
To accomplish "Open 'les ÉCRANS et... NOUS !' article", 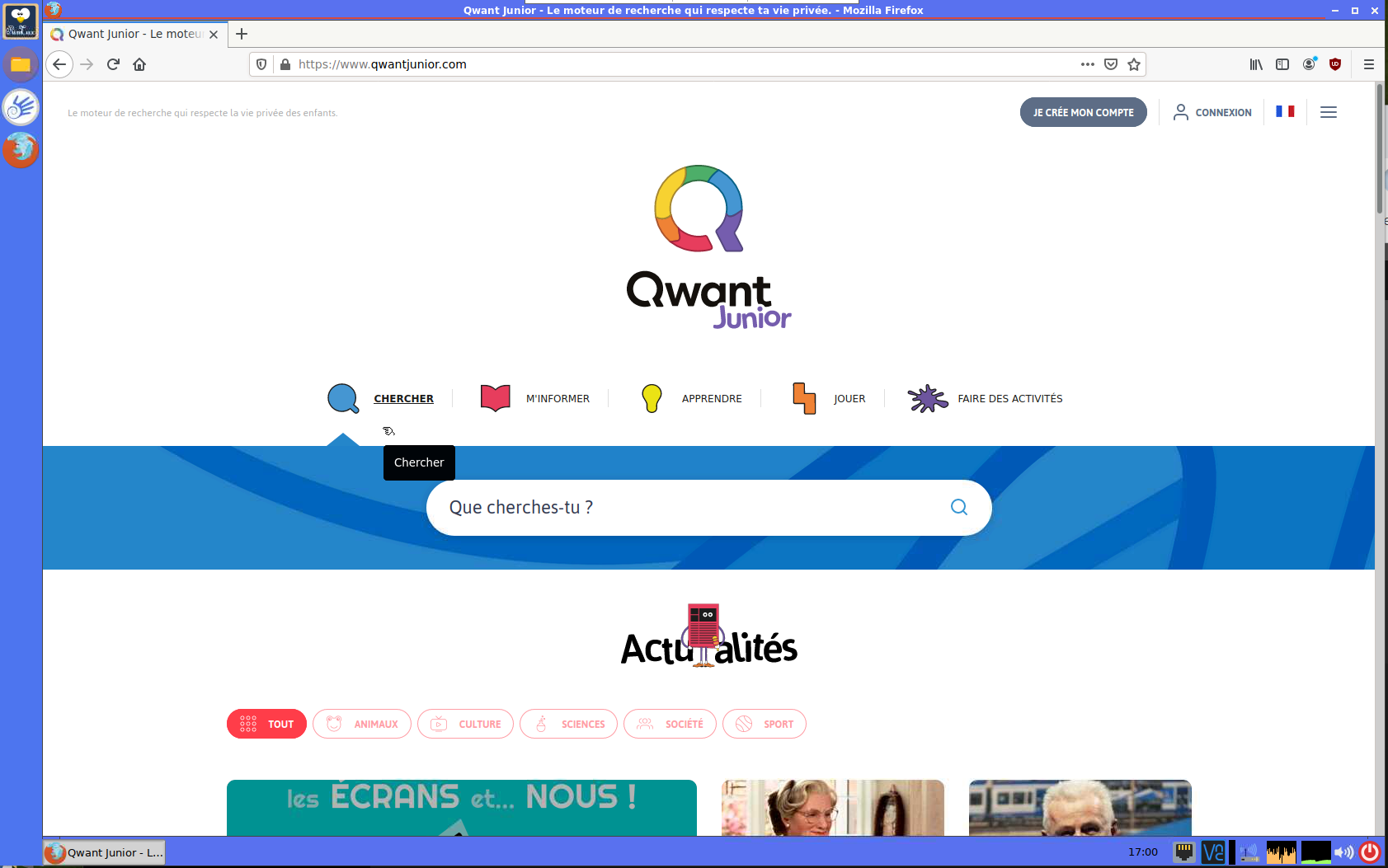I will [462, 808].
